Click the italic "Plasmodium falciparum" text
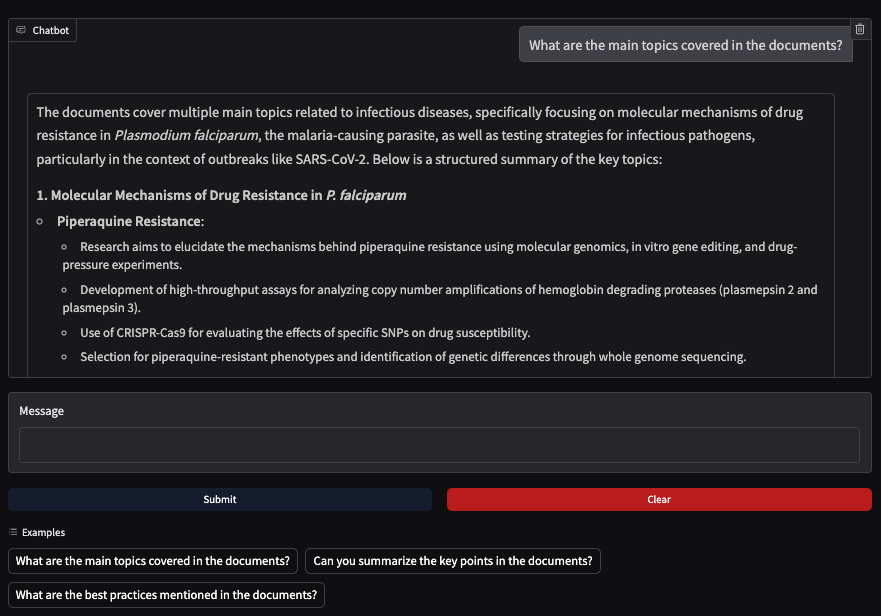881x616 pixels. (187, 136)
